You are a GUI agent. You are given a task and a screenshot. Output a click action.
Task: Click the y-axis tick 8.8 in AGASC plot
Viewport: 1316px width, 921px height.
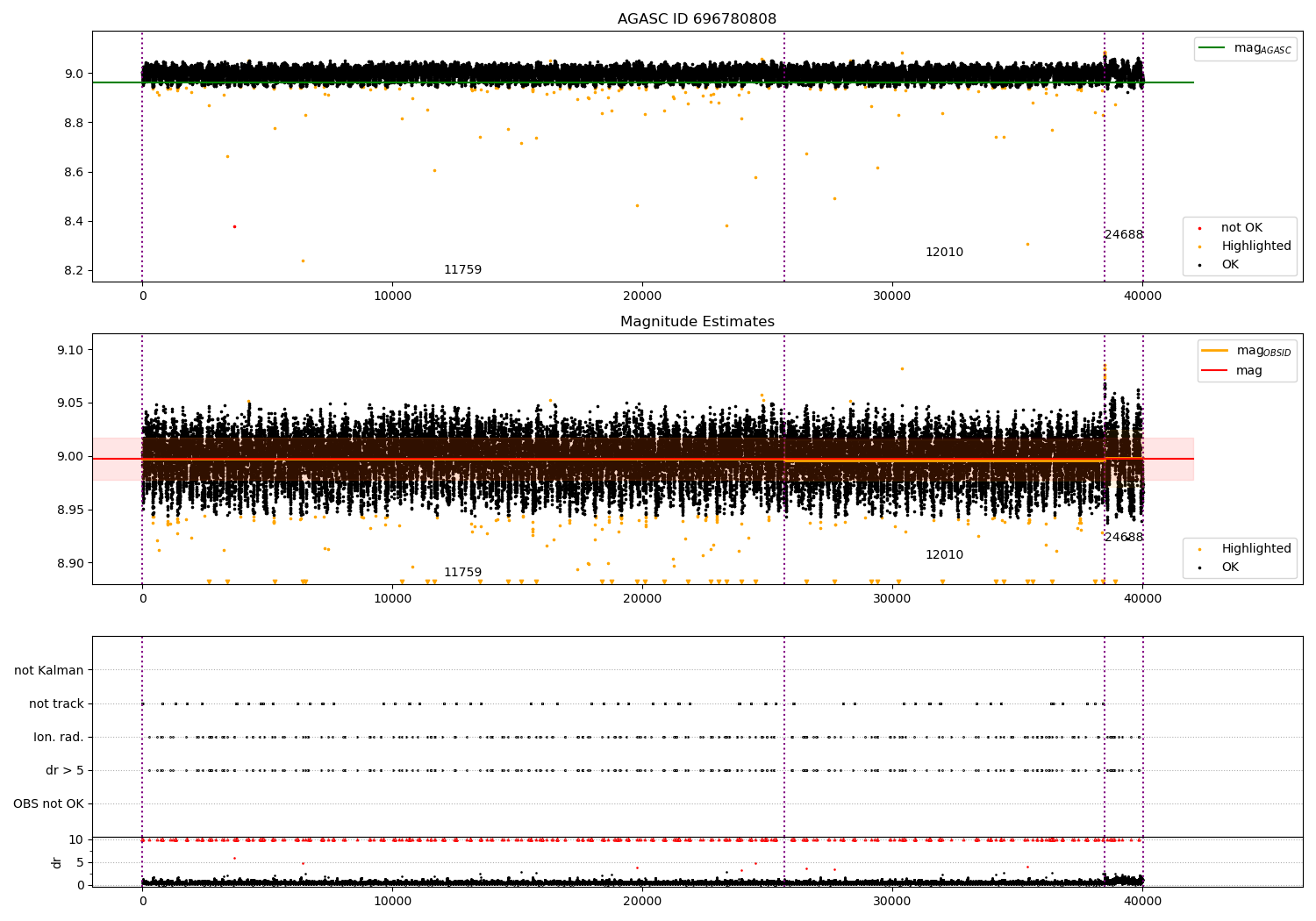coord(75,124)
